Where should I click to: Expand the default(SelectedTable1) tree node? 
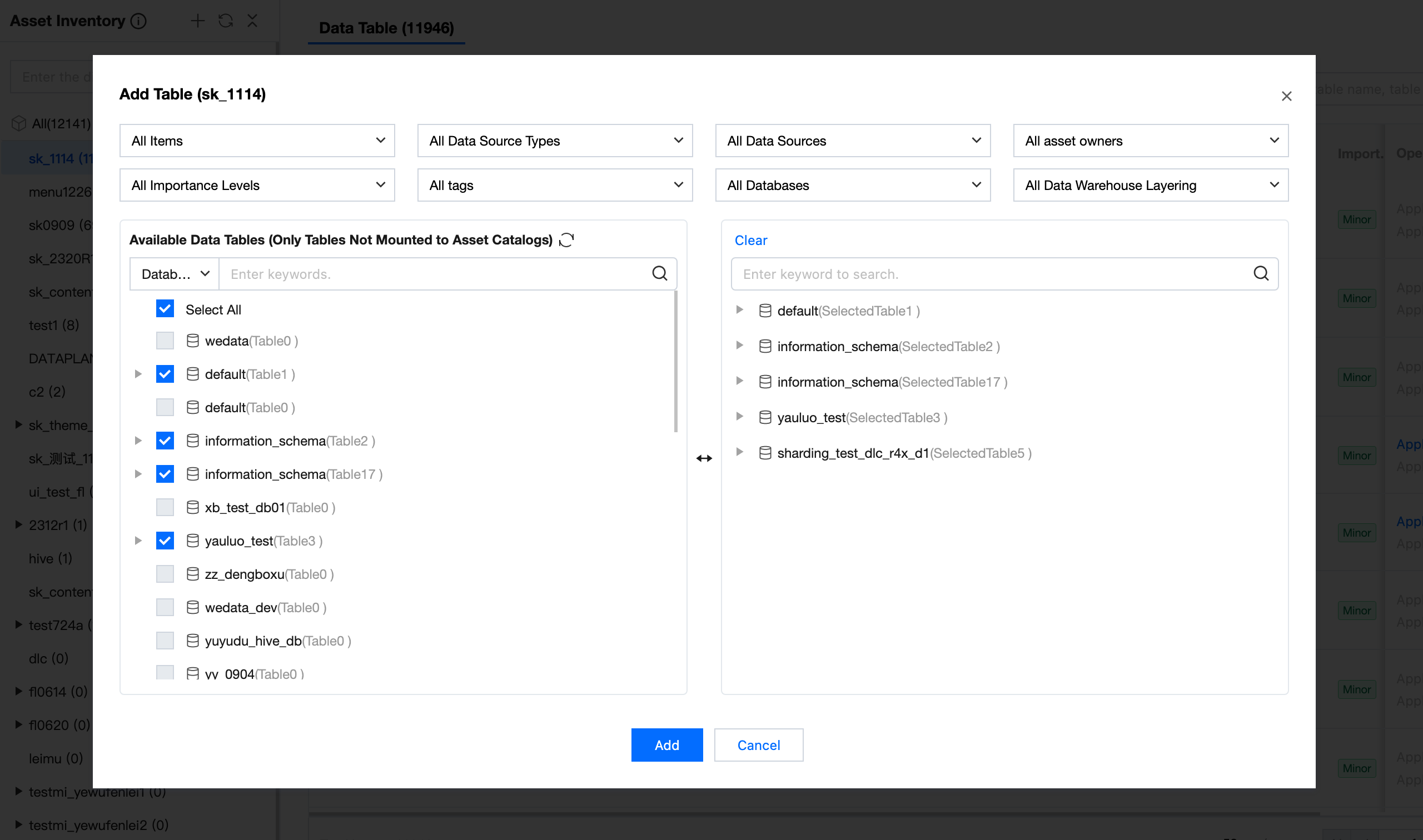(739, 310)
